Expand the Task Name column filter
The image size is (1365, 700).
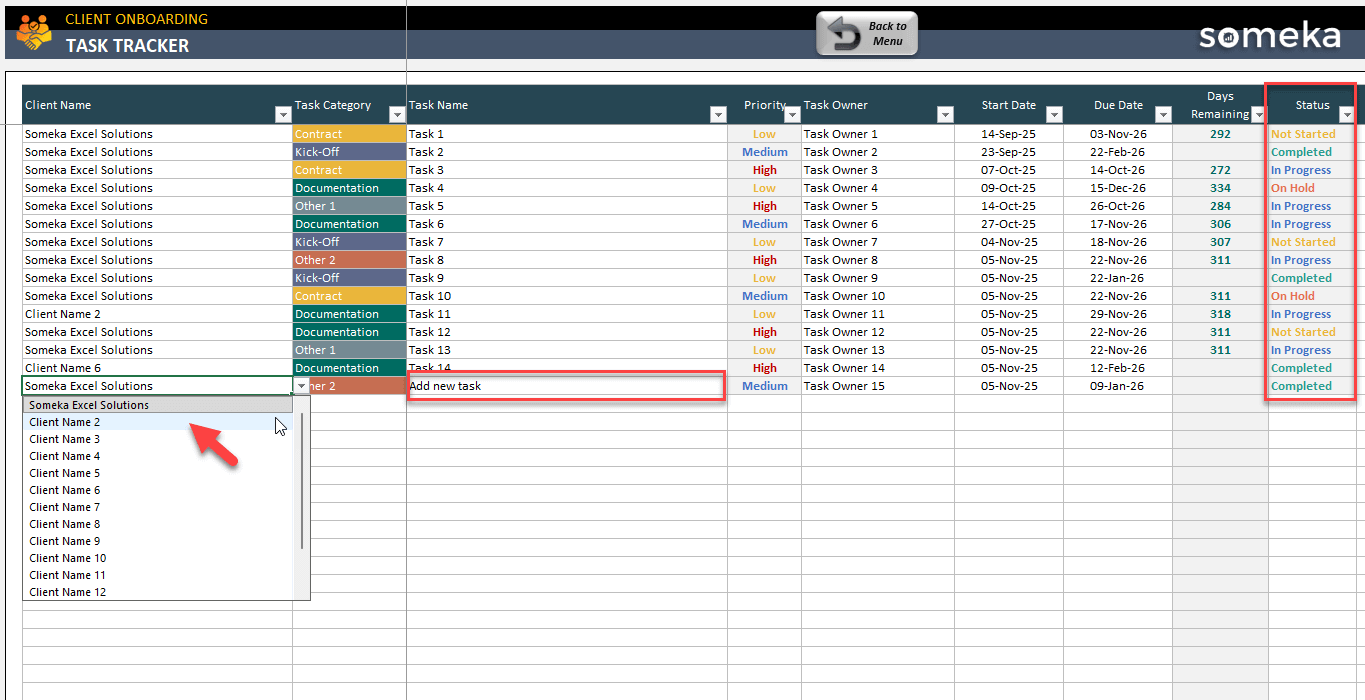pos(718,115)
